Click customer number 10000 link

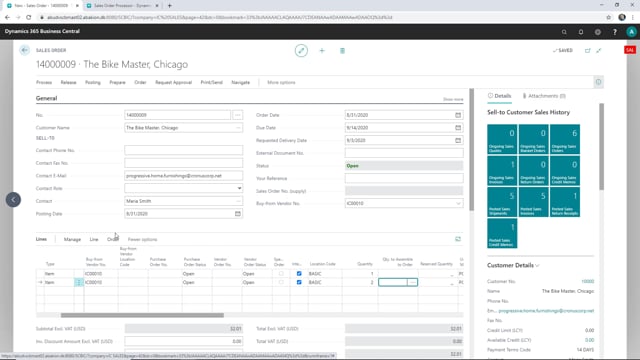pyautogui.click(x=588, y=282)
